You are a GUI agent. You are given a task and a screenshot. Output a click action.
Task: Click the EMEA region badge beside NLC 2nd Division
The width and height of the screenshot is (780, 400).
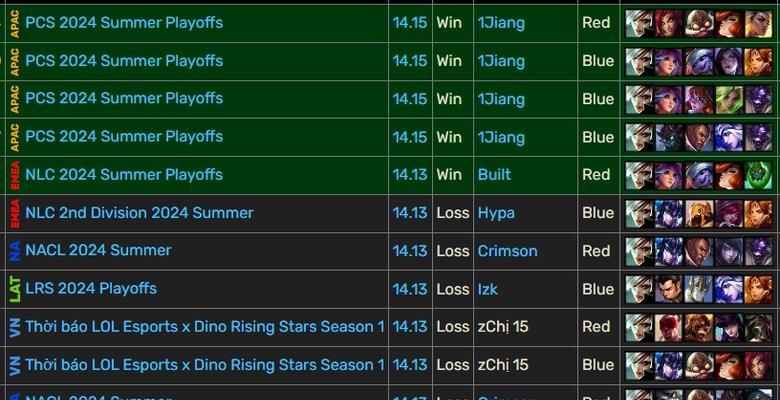(x=14, y=213)
